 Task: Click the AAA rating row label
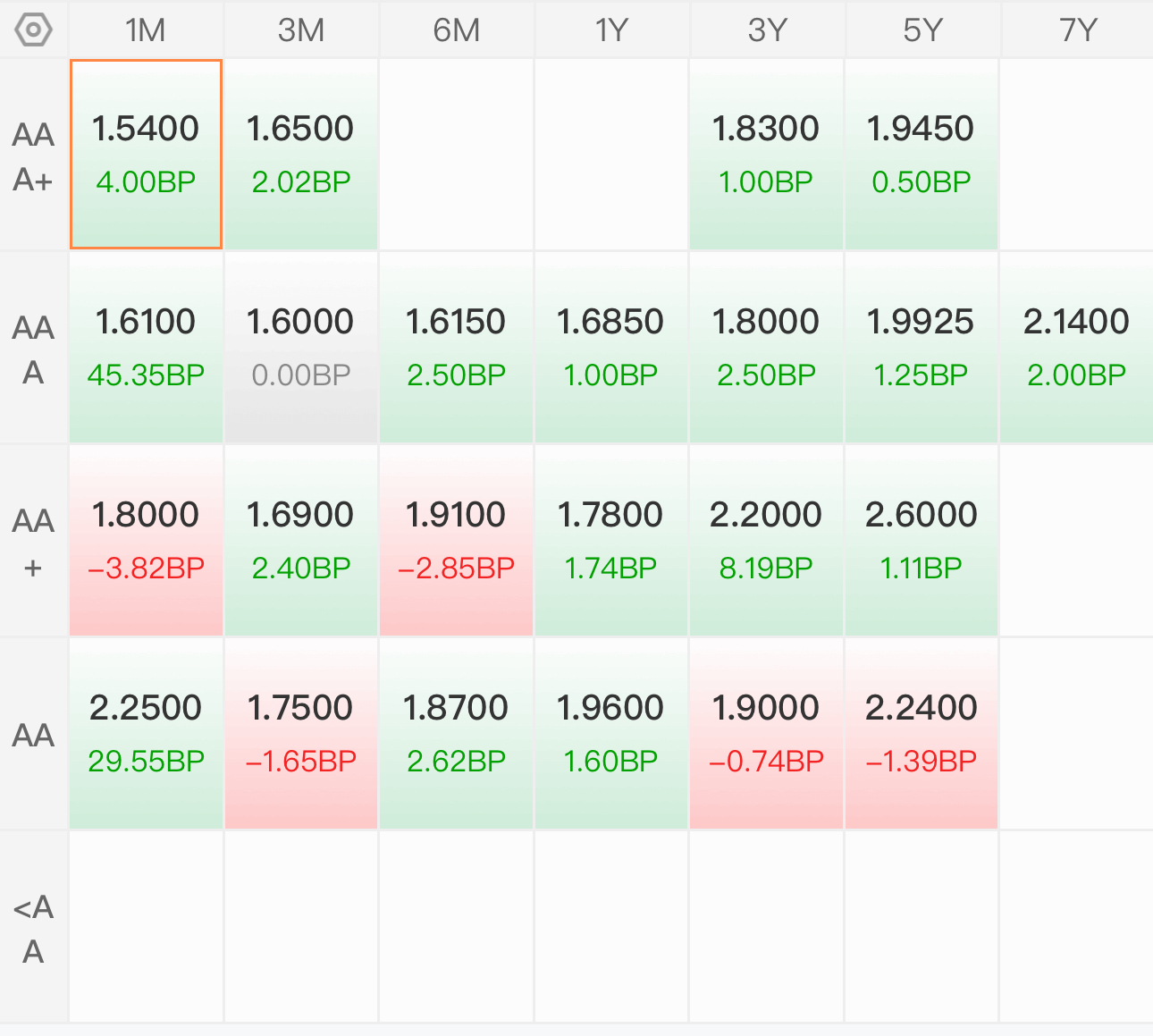point(33,349)
